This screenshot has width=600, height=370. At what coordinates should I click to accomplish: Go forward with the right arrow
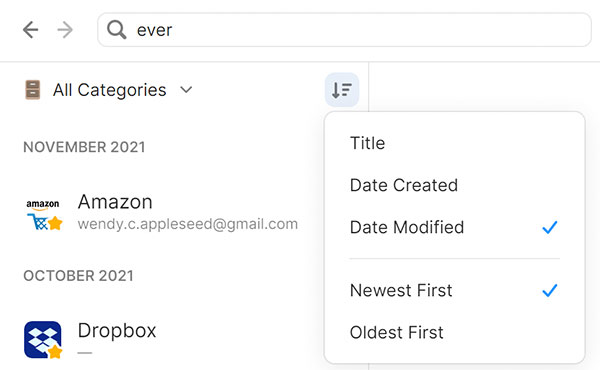pyautogui.click(x=65, y=30)
